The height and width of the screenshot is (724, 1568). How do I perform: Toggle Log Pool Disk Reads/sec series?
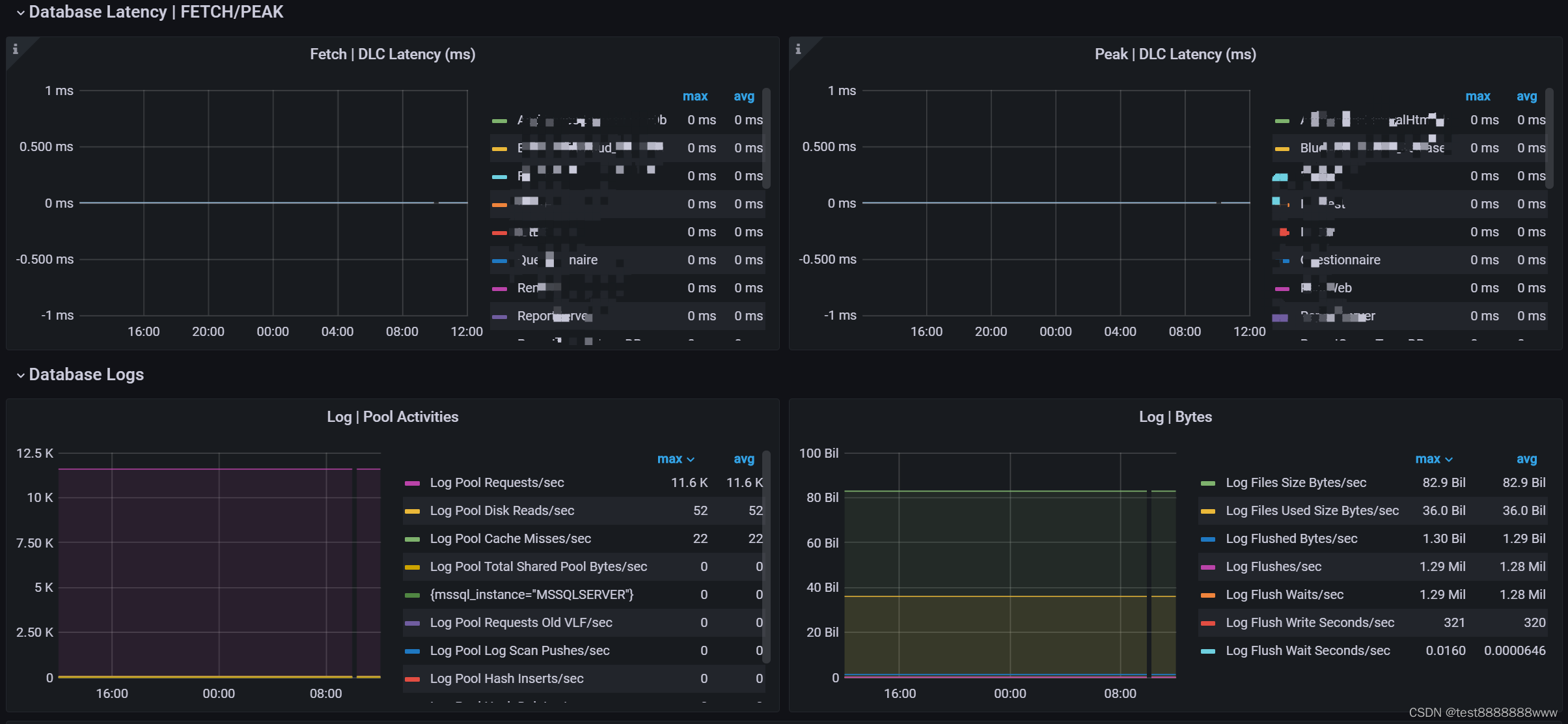pyautogui.click(x=502, y=510)
